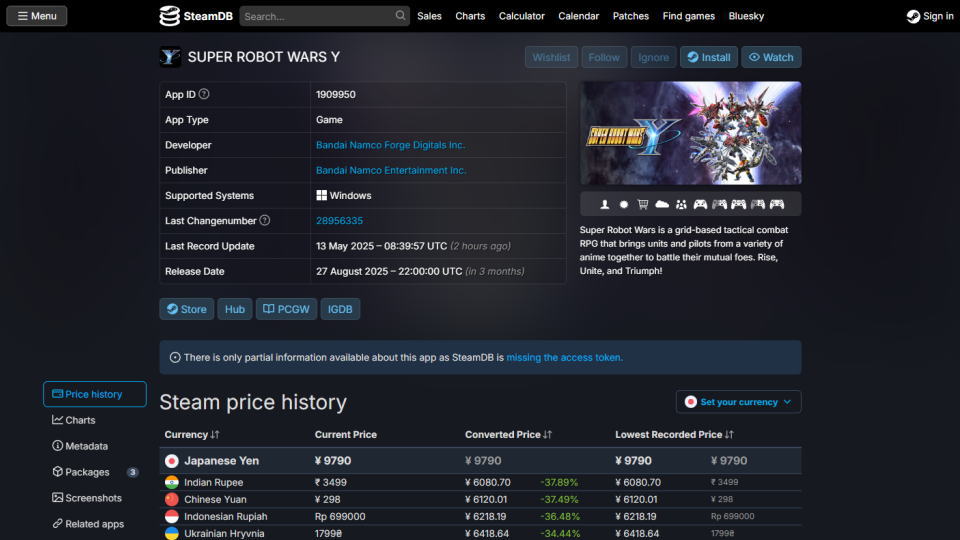
Task: Click the Rp 699000 current price
Action: click(x=340, y=517)
